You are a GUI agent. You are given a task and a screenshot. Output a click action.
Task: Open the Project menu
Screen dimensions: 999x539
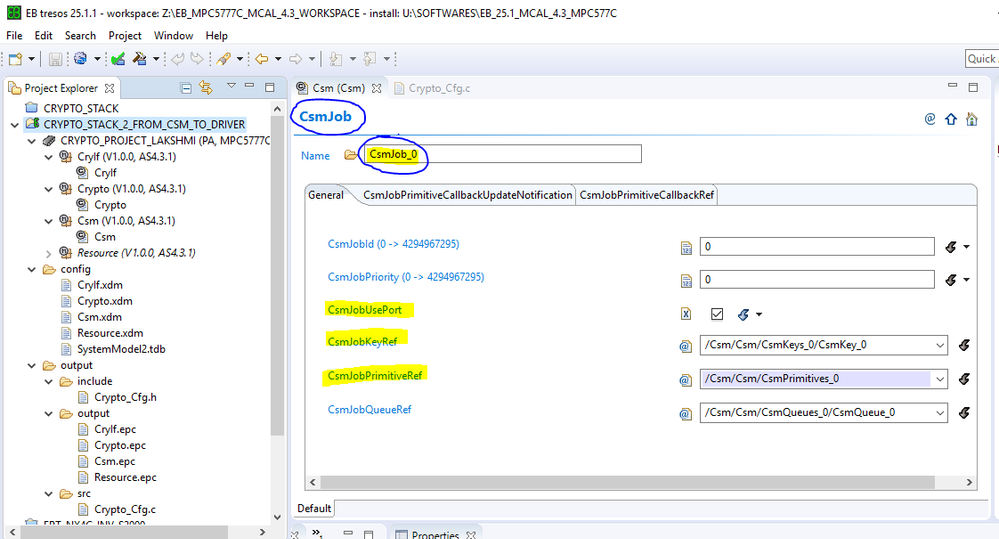(125, 36)
